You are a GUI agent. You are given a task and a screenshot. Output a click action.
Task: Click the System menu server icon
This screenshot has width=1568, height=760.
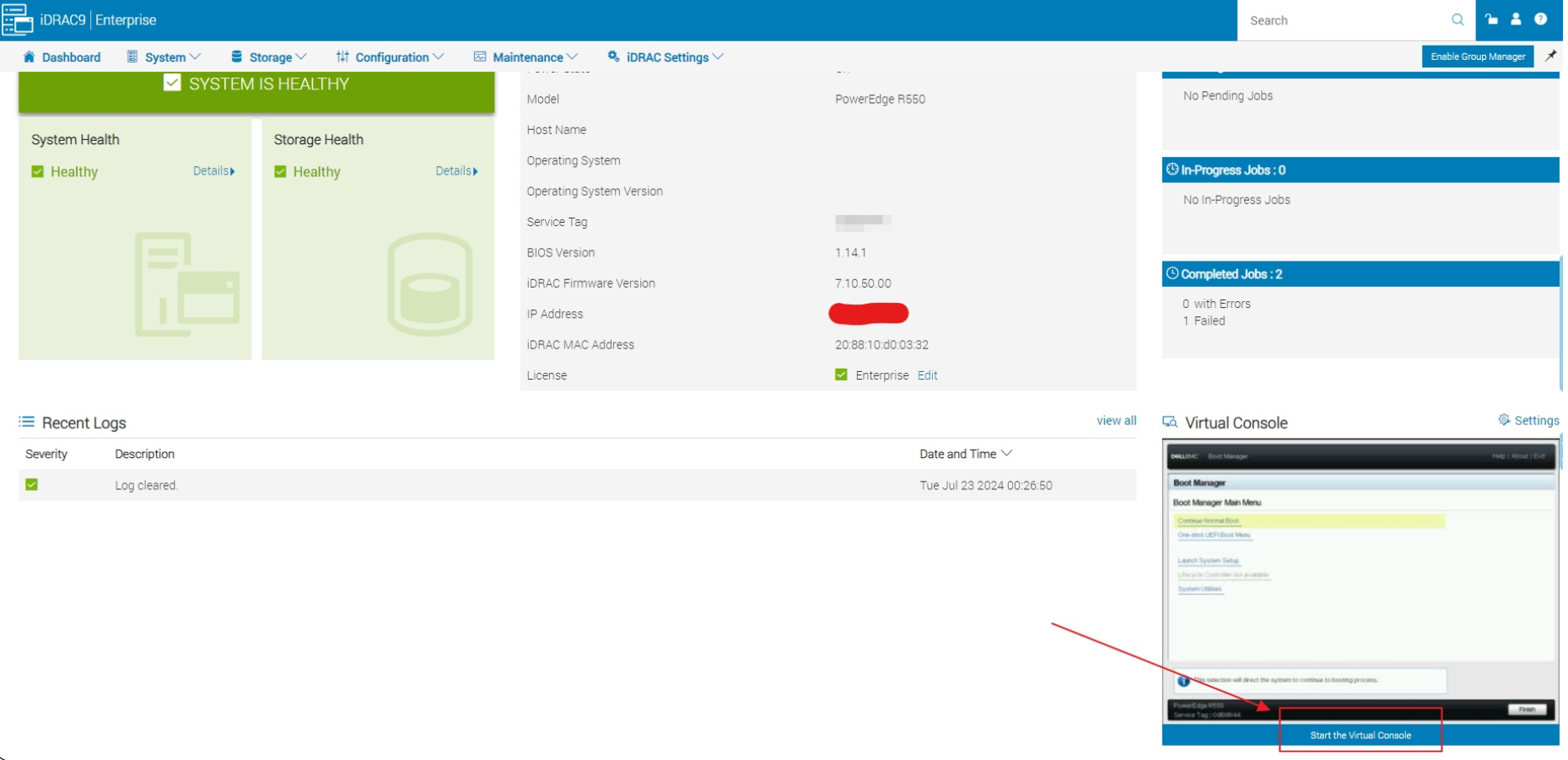click(132, 57)
